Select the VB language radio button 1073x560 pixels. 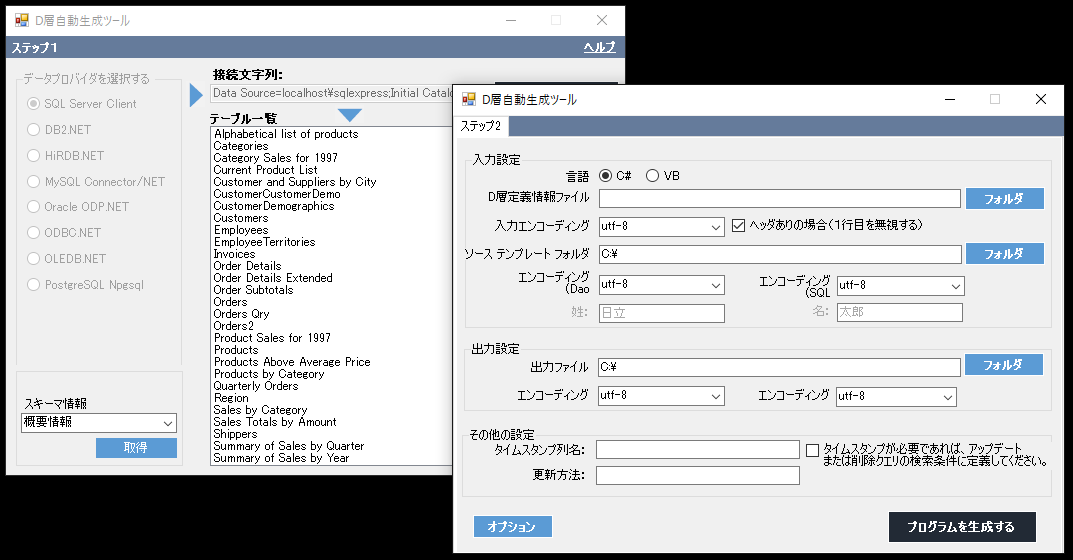pyautogui.click(x=653, y=176)
